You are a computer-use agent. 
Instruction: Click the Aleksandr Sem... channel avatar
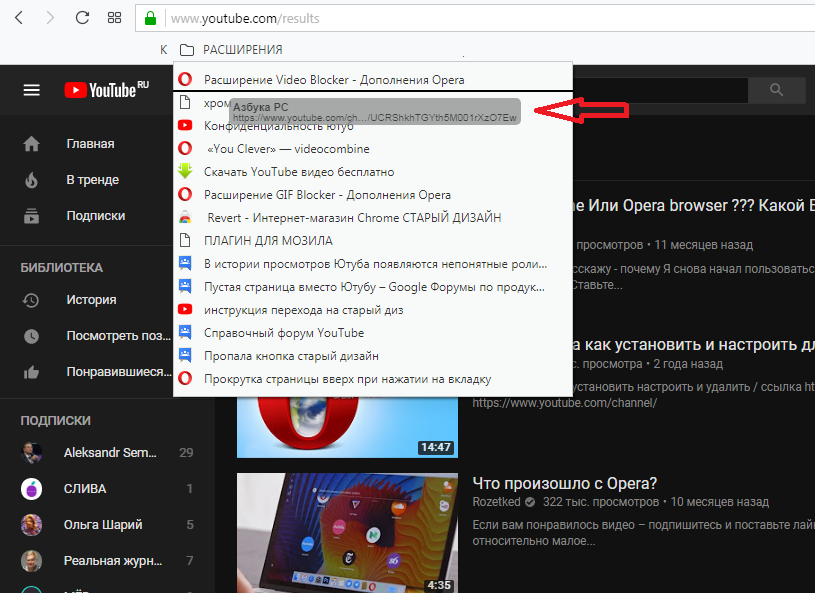pos(31,453)
